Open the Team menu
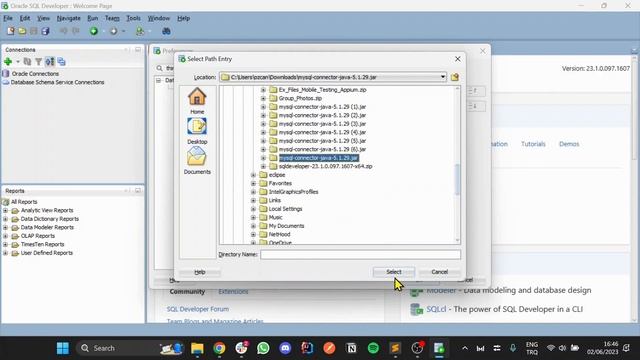This screenshot has height=360, width=640. click(x=112, y=18)
